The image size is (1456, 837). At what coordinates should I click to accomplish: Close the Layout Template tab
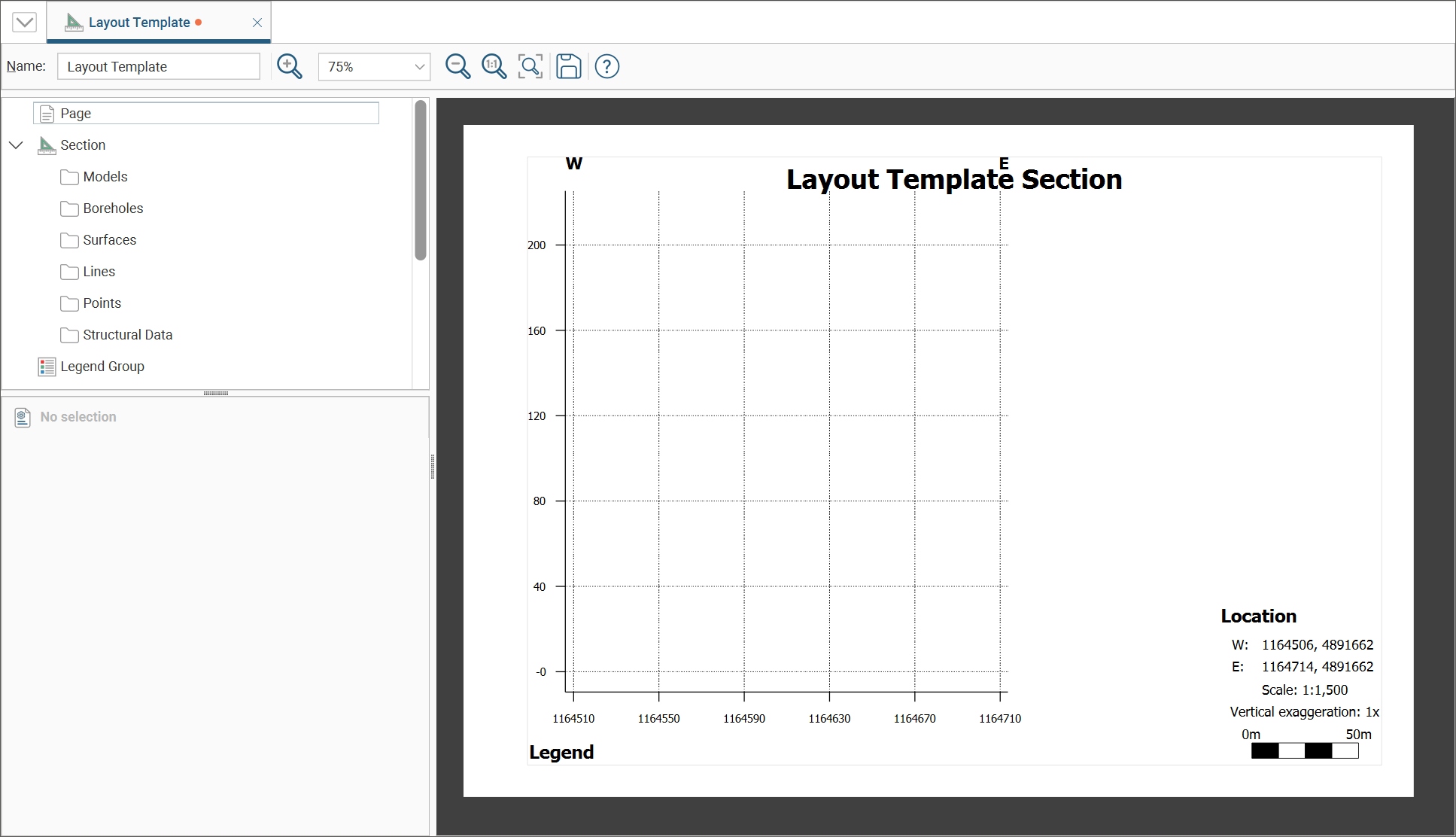pyautogui.click(x=257, y=23)
